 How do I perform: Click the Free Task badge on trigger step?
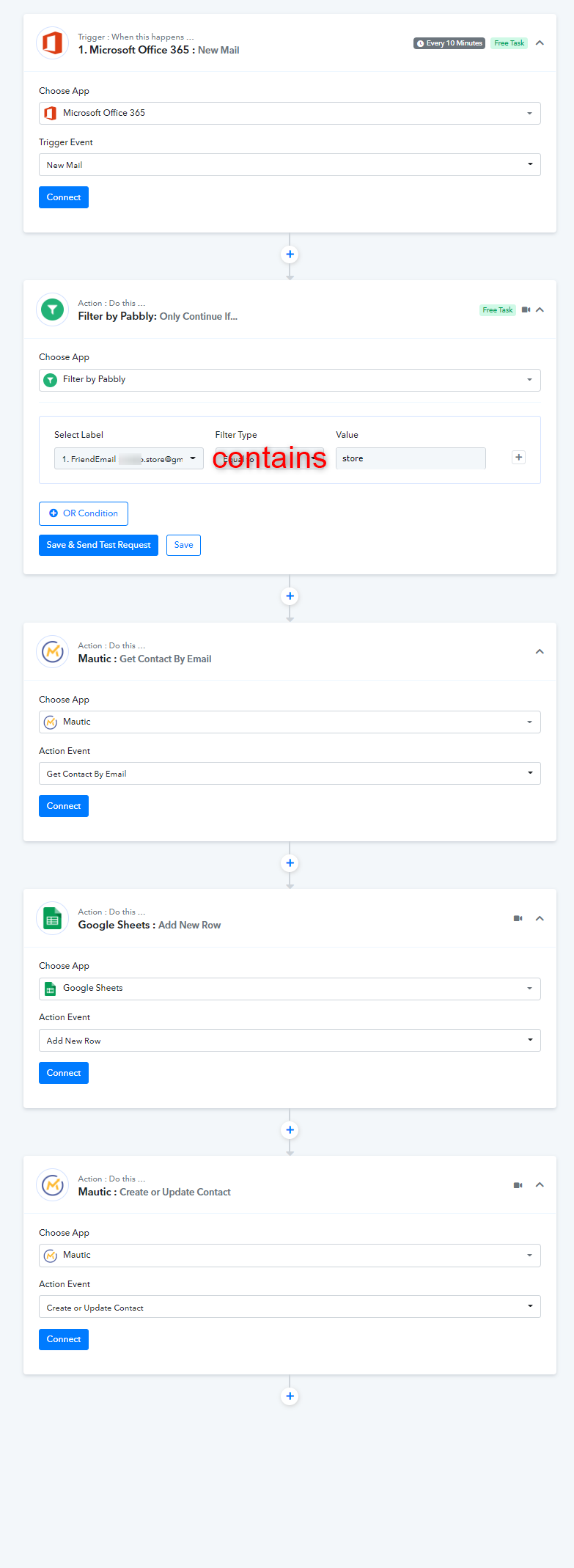[x=509, y=43]
